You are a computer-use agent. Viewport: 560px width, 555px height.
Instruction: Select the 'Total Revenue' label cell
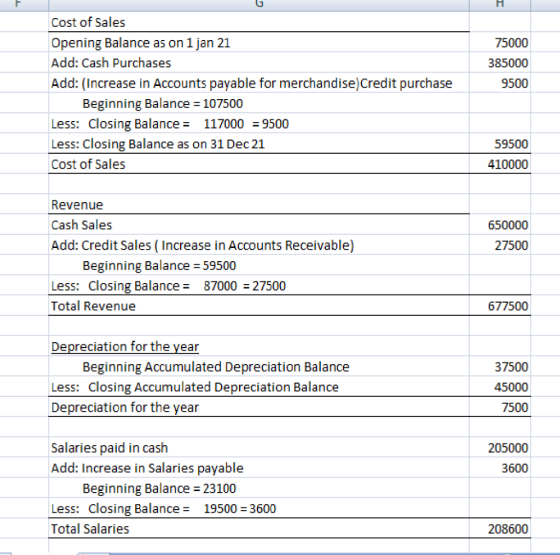[259, 306]
